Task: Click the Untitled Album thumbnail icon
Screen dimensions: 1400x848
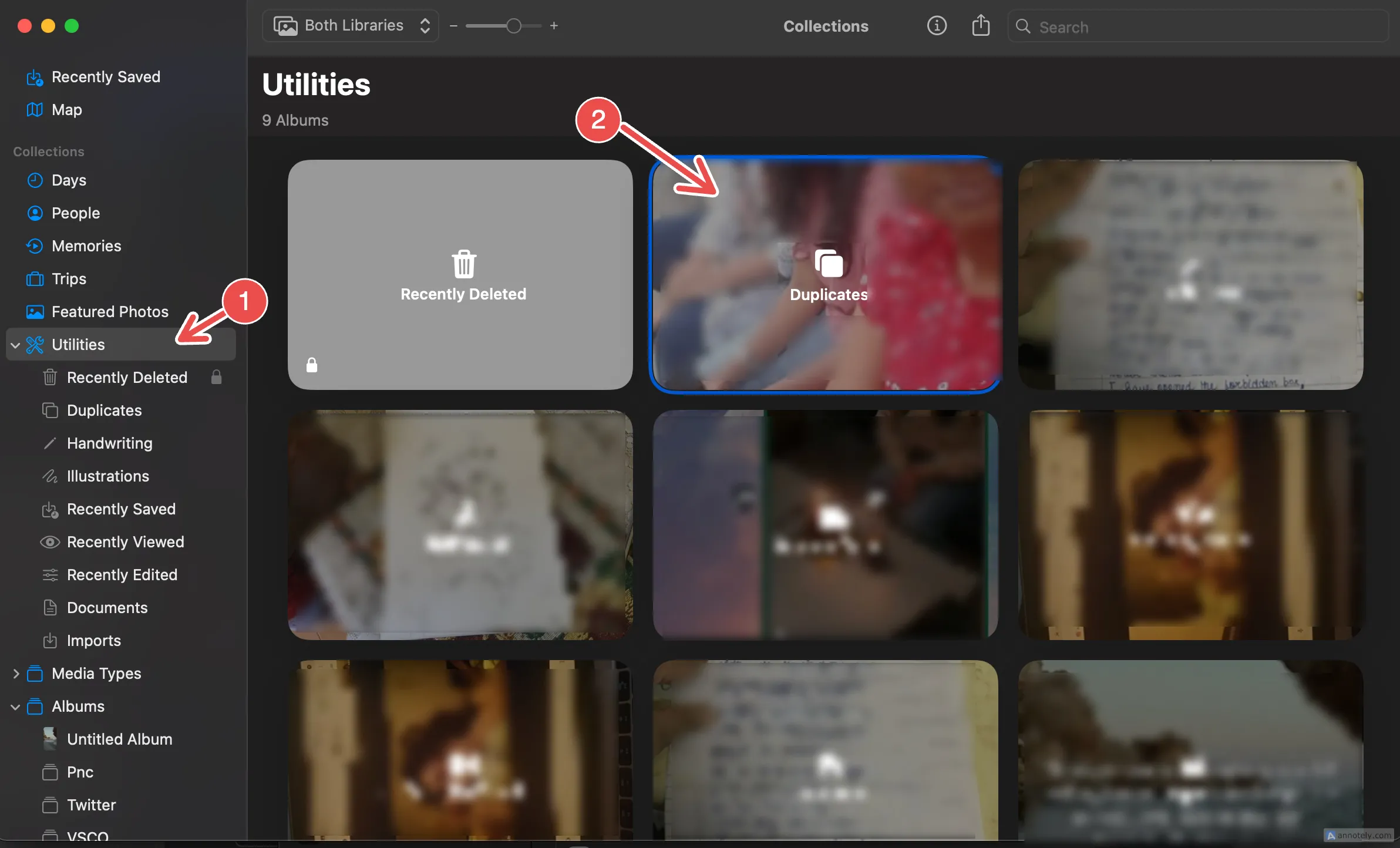Action: pos(50,739)
